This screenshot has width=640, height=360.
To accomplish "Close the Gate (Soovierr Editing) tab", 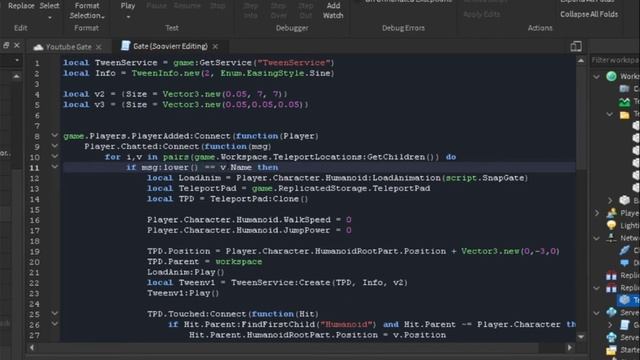I will pos(215,47).
